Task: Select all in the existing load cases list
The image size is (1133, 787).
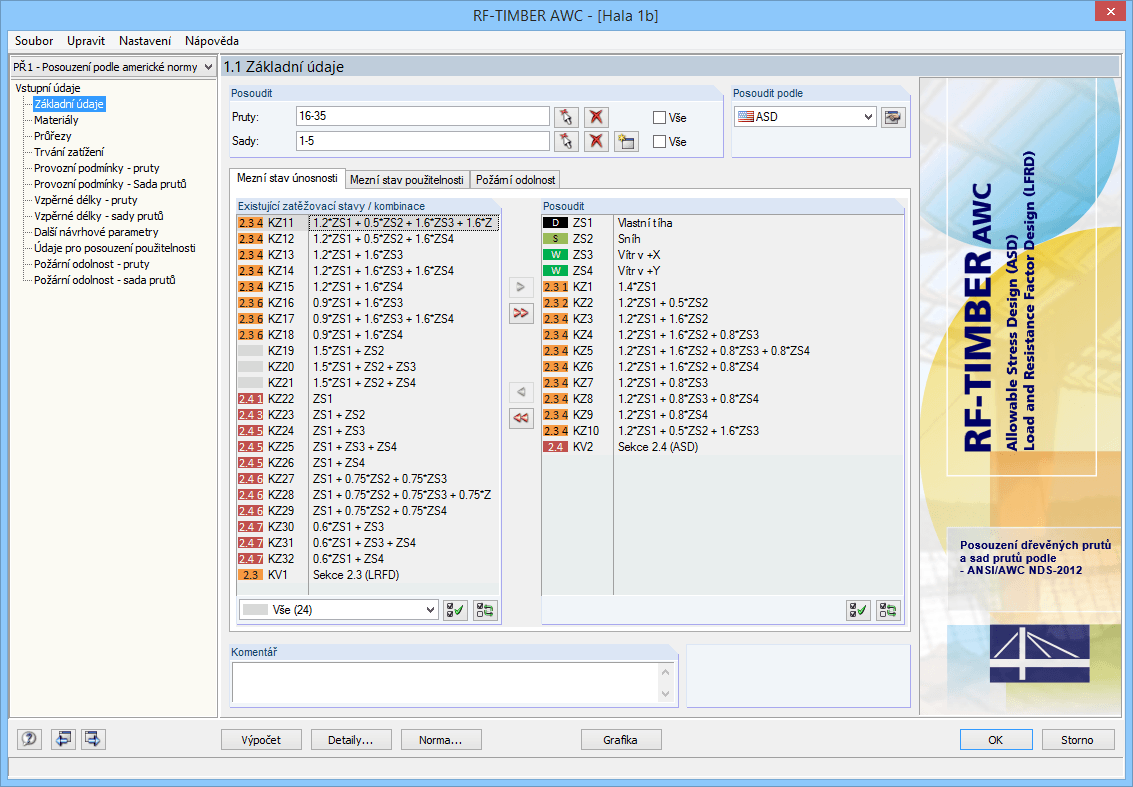Action: (x=455, y=610)
